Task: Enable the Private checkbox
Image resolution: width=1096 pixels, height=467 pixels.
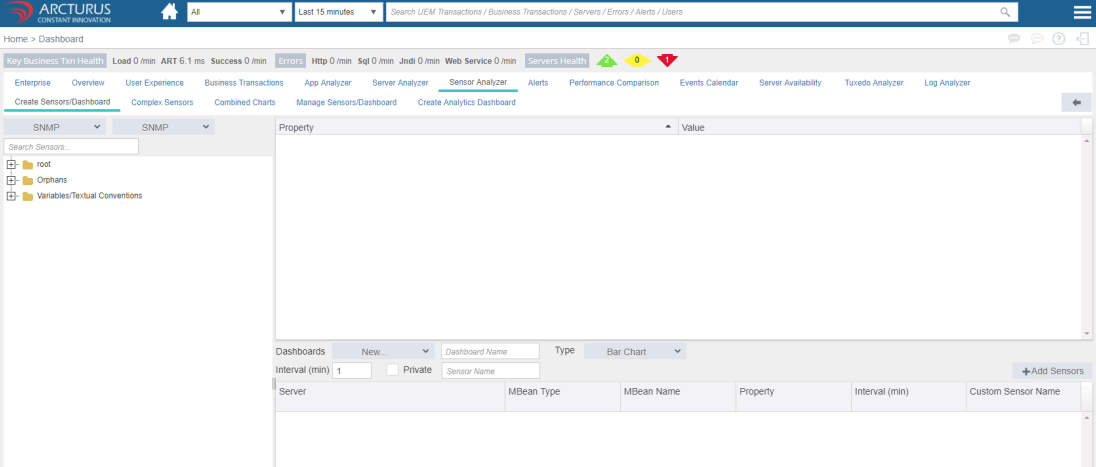Action: tap(392, 370)
